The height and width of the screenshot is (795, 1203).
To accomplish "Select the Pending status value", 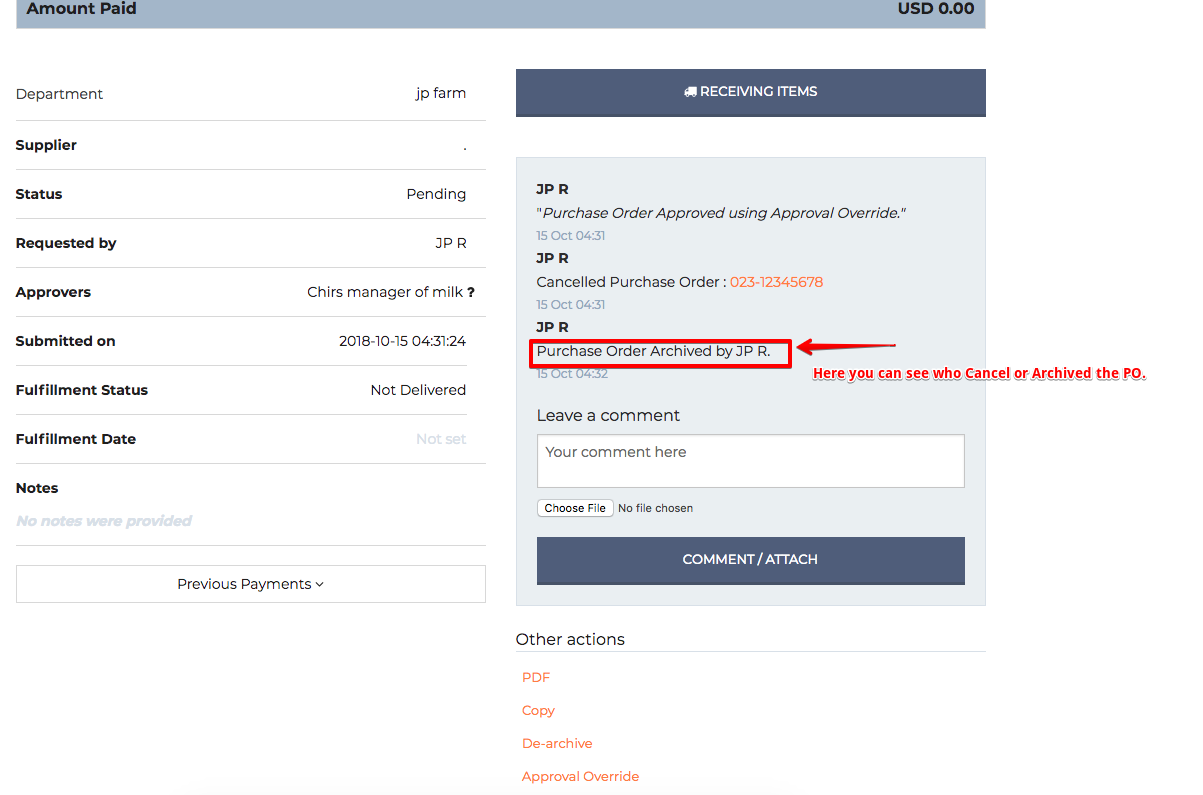I will pos(436,195).
